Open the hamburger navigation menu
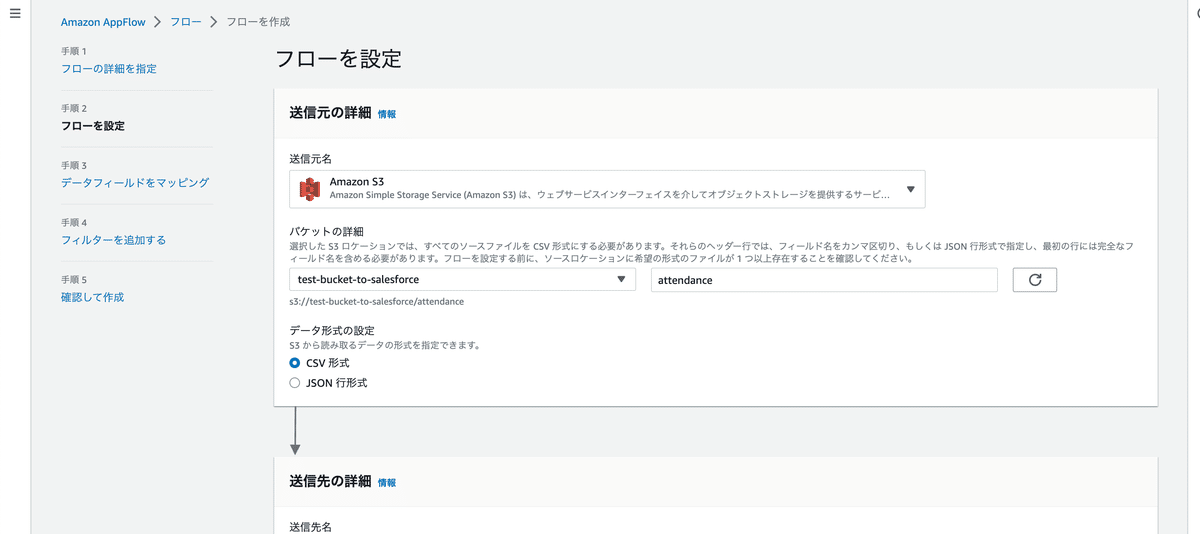Viewport: 1200px width, 534px height. point(15,14)
